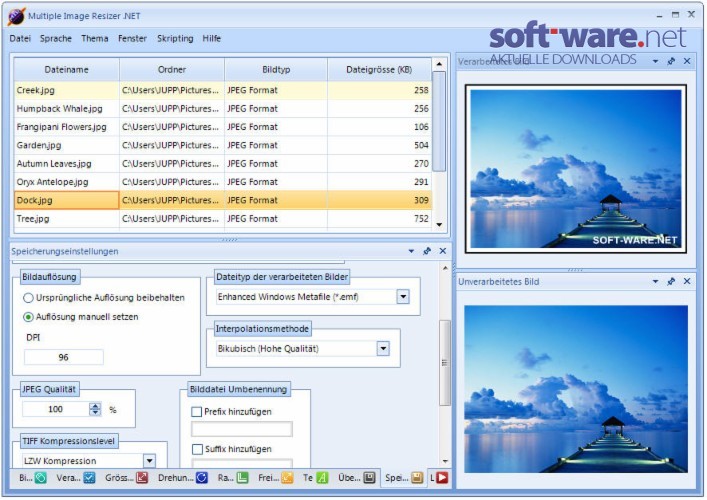Sort by Dateiname column header
707x500 pixels.
point(66,69)
